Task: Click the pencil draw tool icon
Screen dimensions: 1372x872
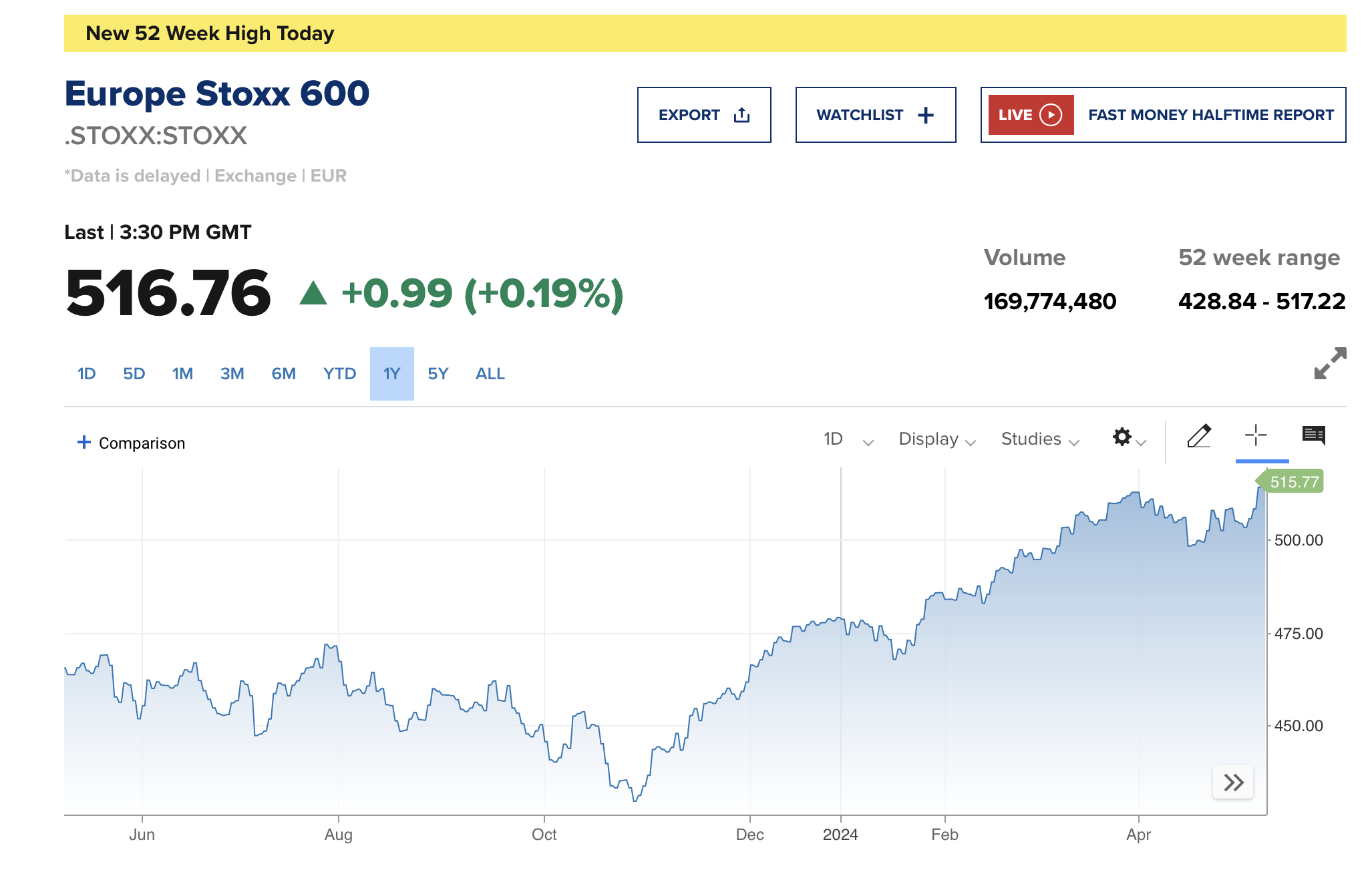Action: tap(1199, 437)
